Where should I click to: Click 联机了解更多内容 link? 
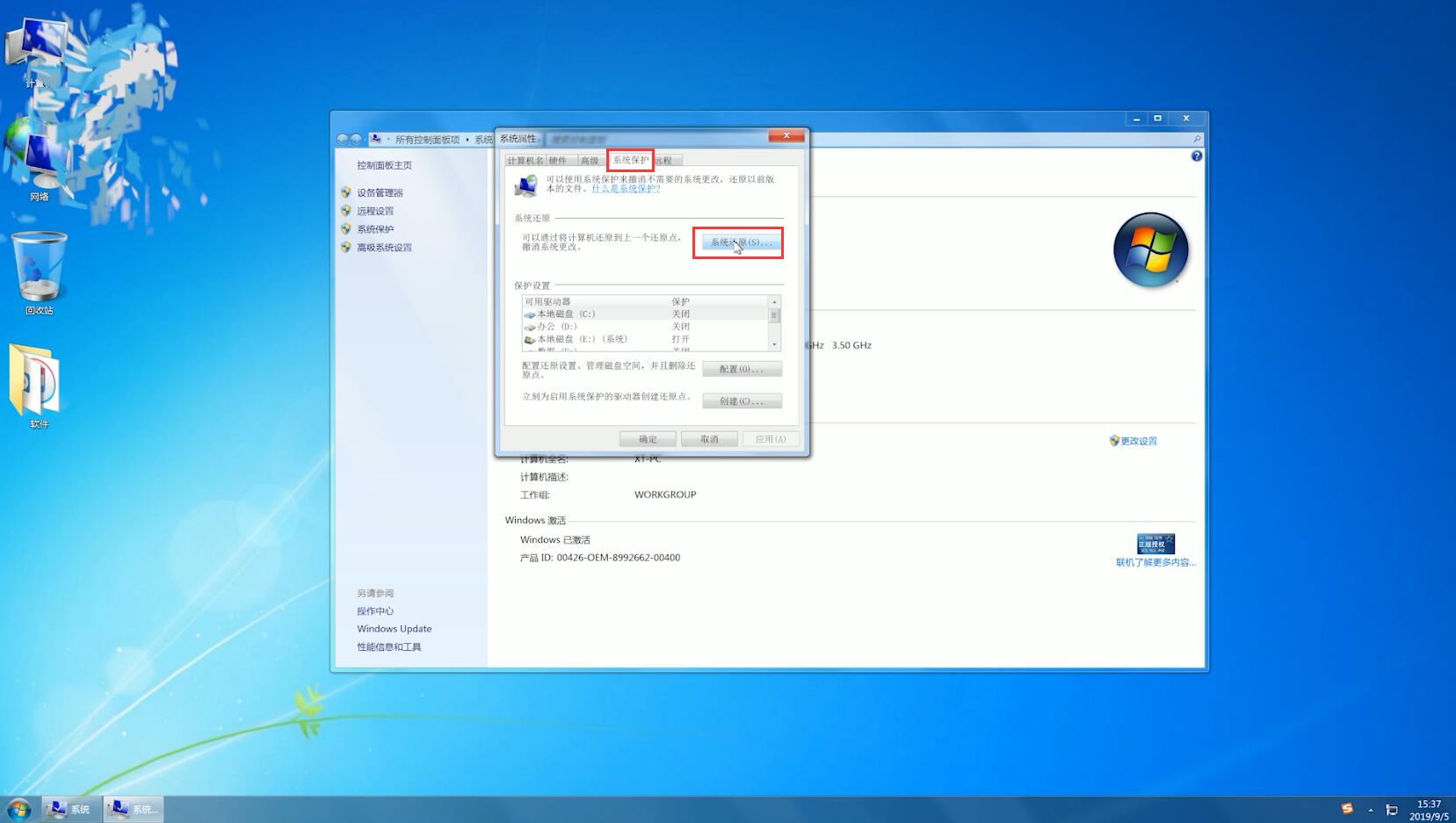click(1155, 563)
